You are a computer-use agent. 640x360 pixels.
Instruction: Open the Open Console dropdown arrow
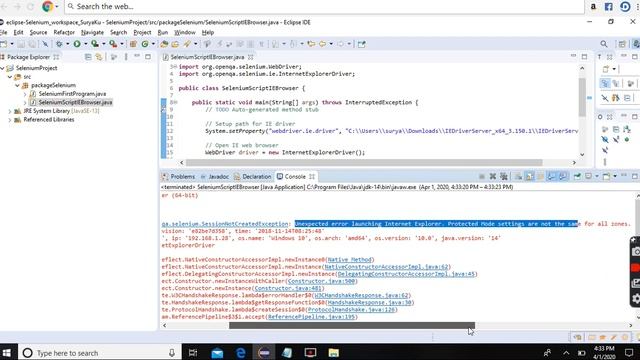615,176
